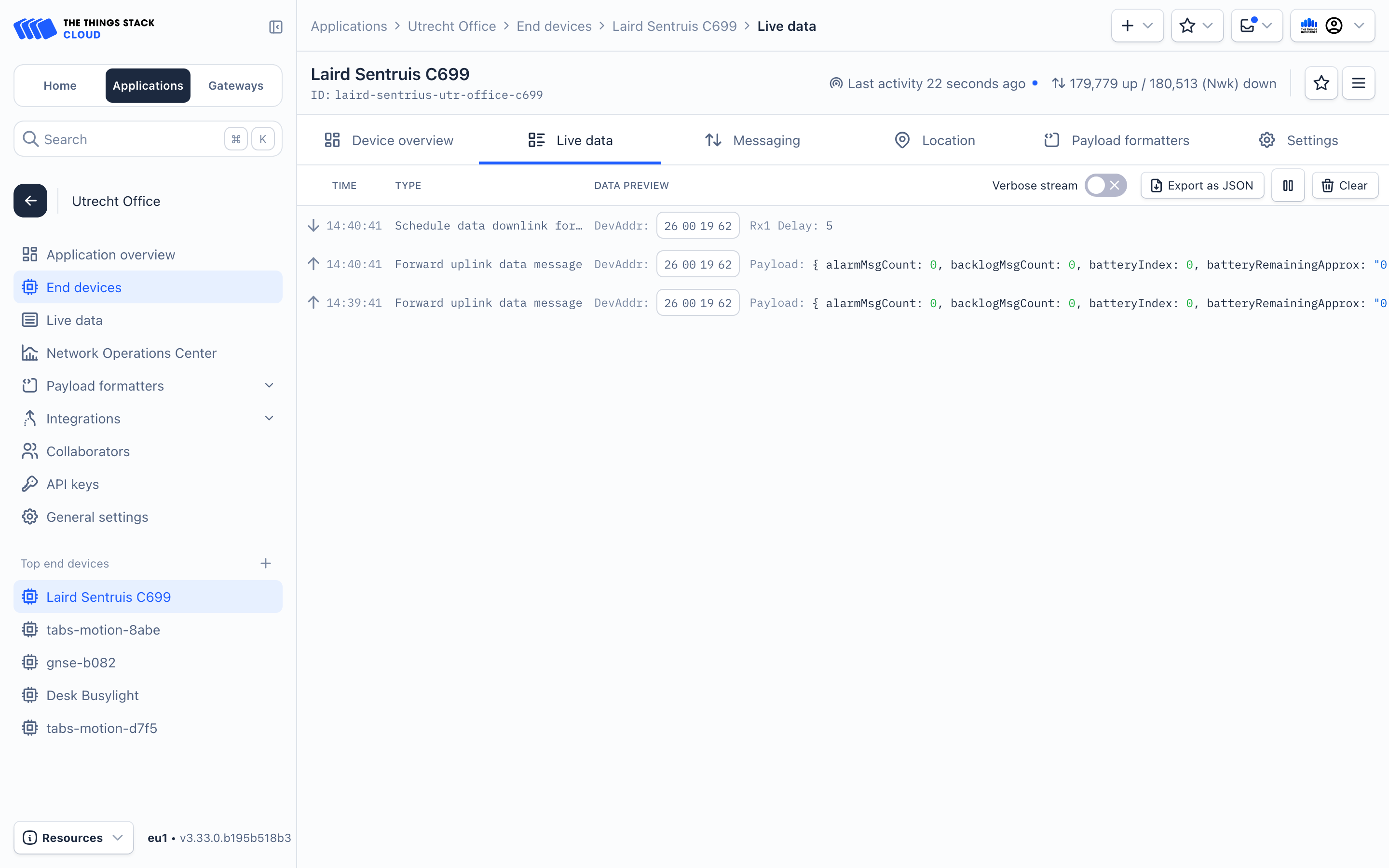
Task: Open the Location tab
Action: (x=934, y=140)
